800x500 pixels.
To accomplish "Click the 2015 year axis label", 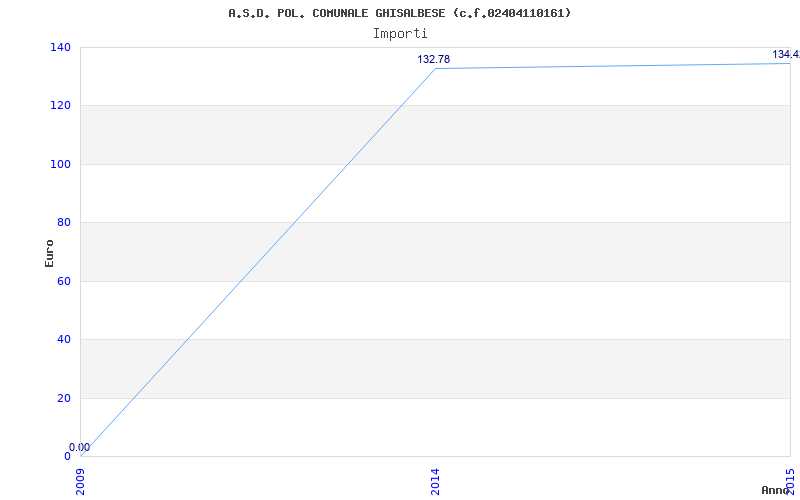I will point(790,480).
